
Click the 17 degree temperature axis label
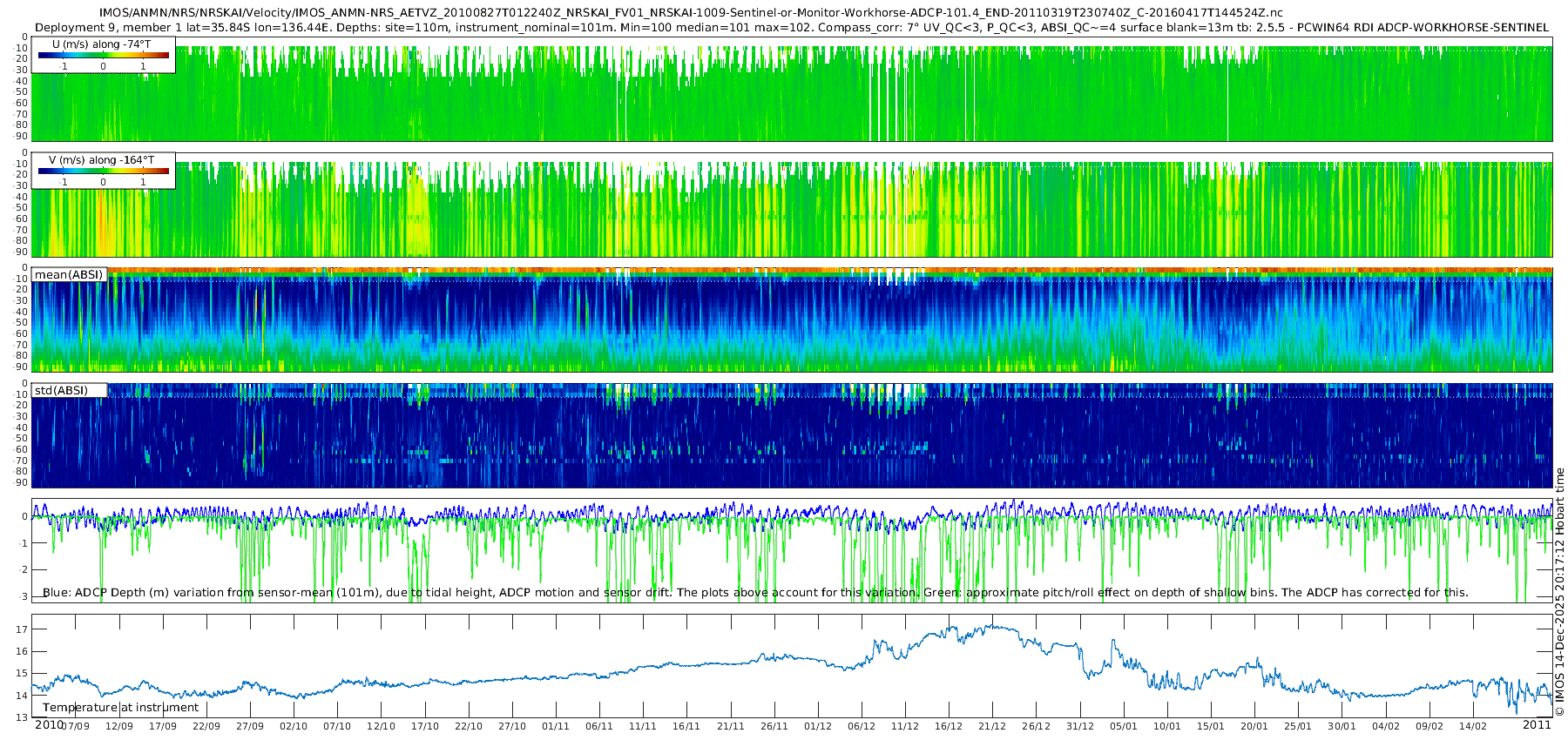23,629
